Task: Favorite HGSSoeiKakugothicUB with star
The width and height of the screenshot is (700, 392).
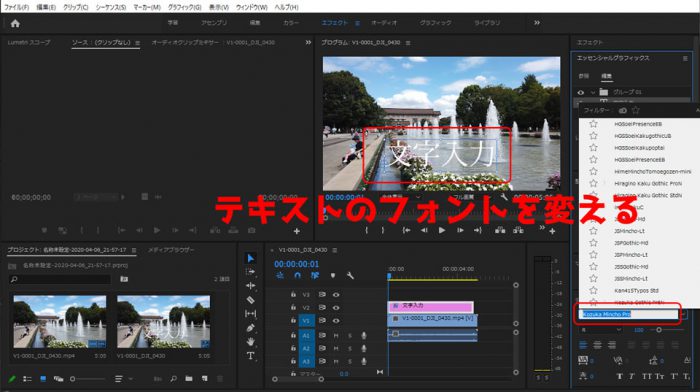Action: (x=593, y=136)
